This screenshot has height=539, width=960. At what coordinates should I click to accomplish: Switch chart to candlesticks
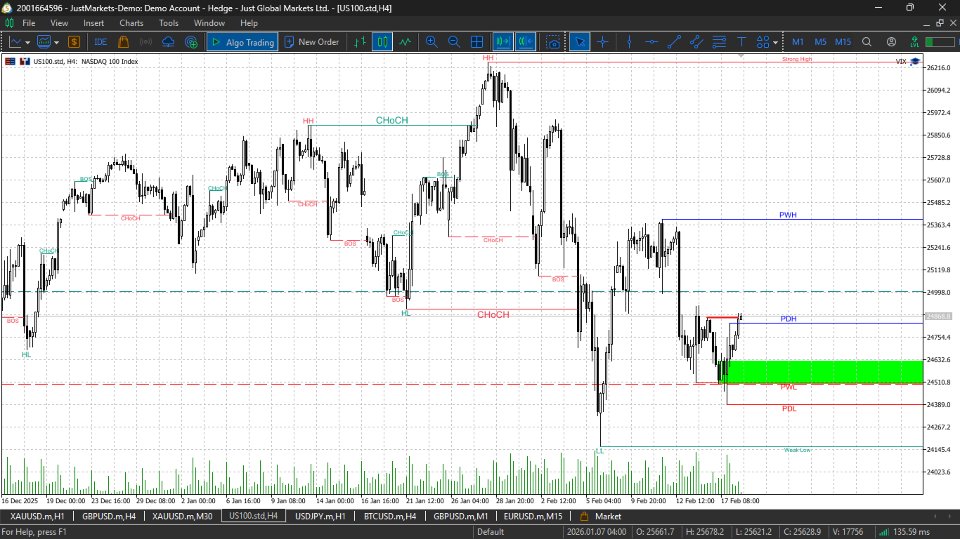point(383,42)
